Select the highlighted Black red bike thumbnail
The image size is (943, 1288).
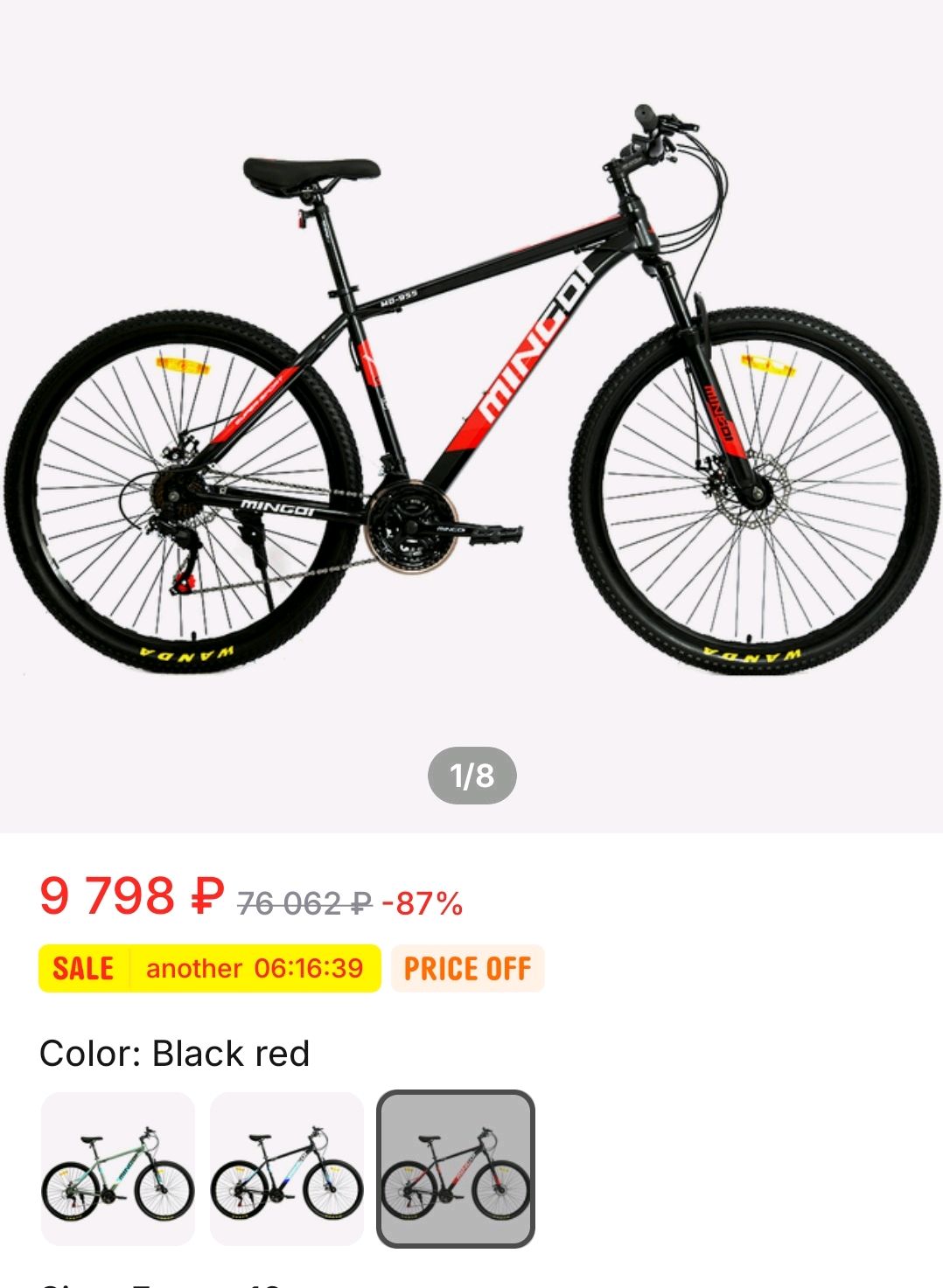pos(456,1168)
